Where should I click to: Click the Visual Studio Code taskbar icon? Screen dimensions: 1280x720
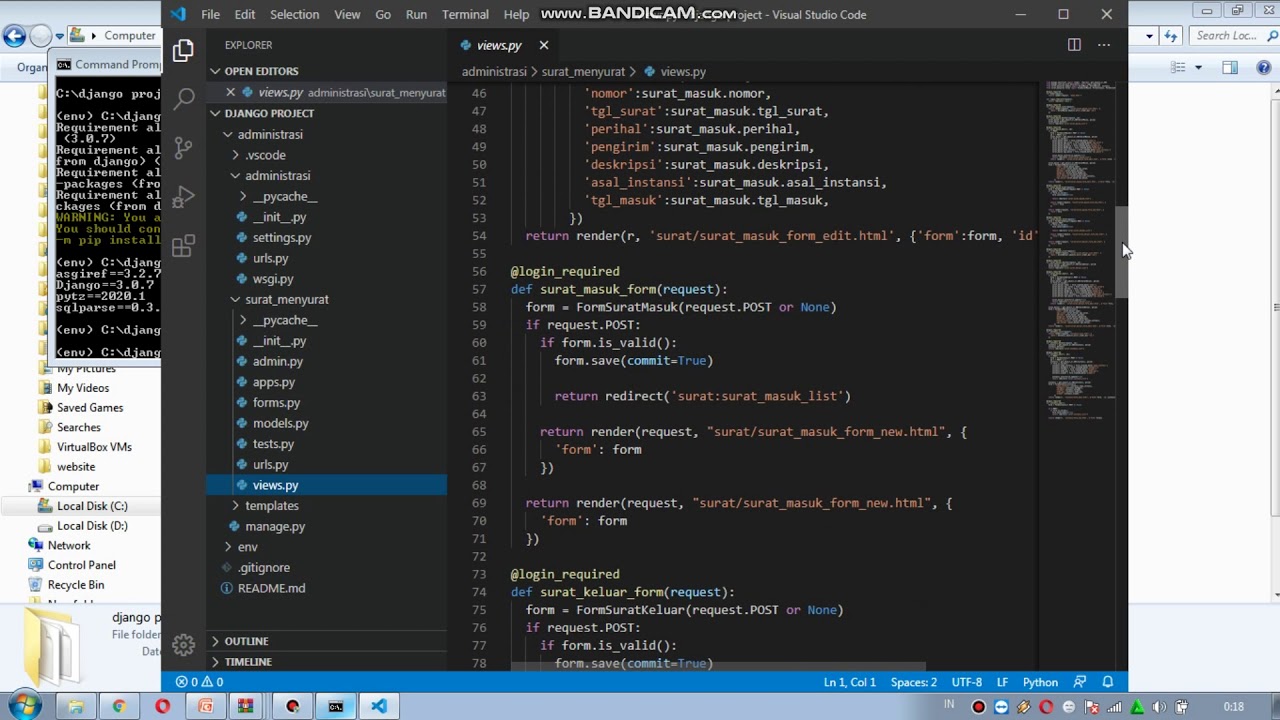(x=379, y=706)
